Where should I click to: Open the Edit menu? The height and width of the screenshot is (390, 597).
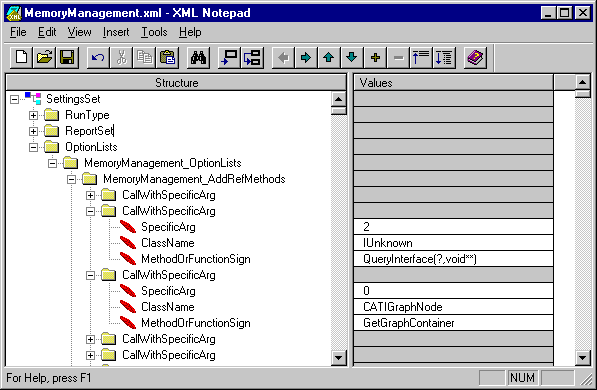(x=47, y=32)
